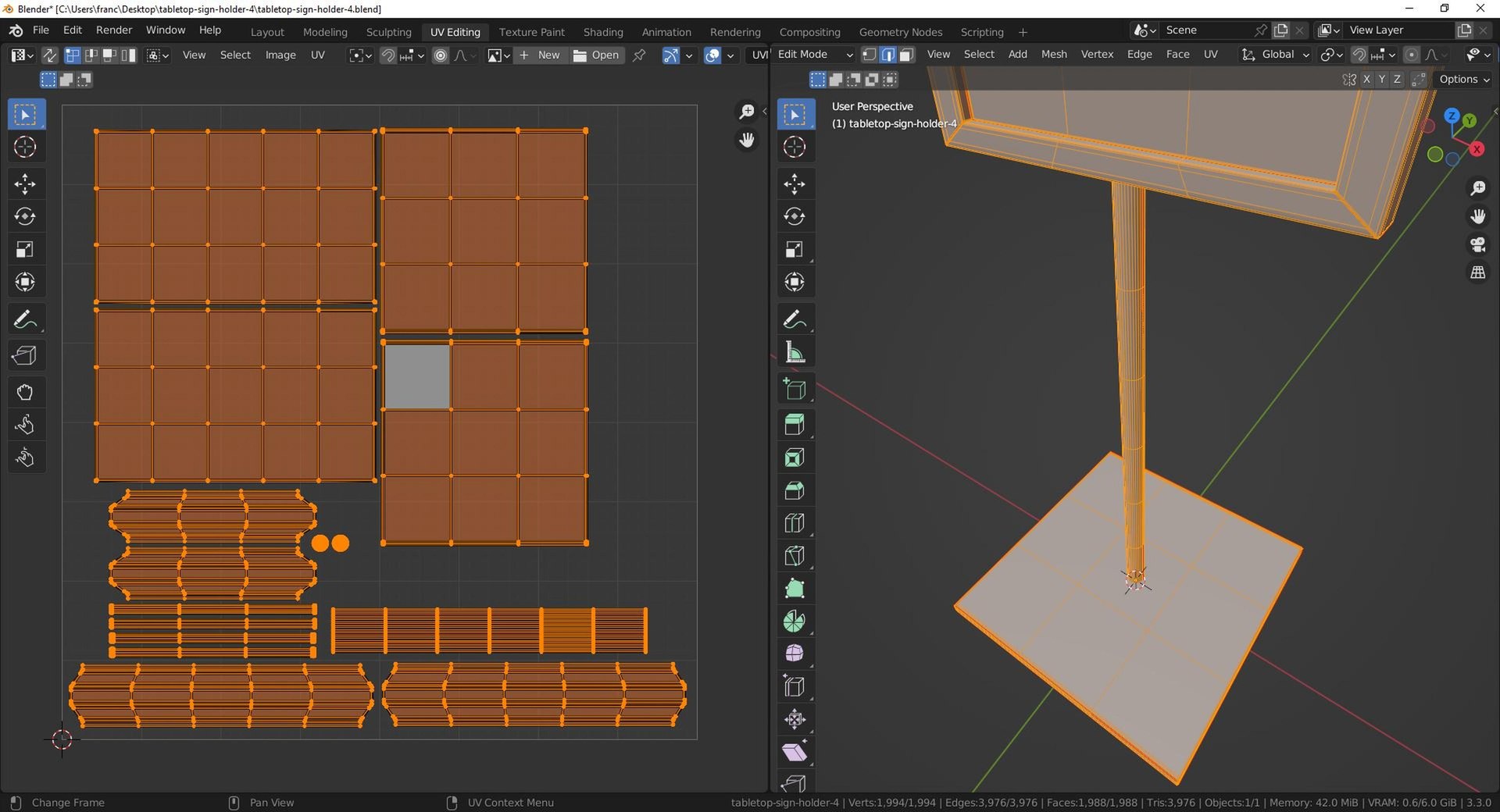Viewport: 1500px width, 812px height.
Task: Select the Extrude Region tool
Action: tap(795, 425)
